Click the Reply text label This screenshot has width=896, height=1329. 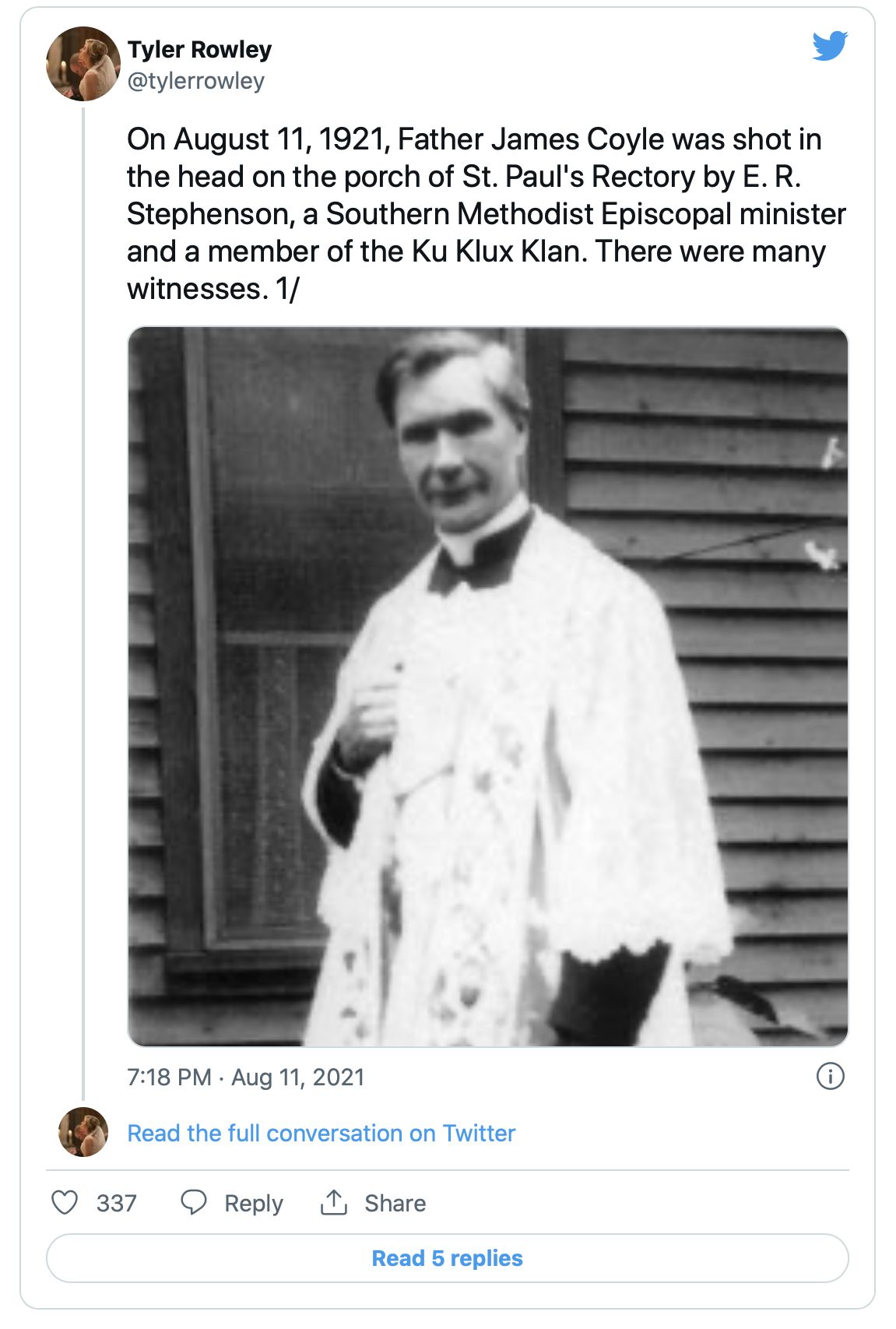(253, 1203)
